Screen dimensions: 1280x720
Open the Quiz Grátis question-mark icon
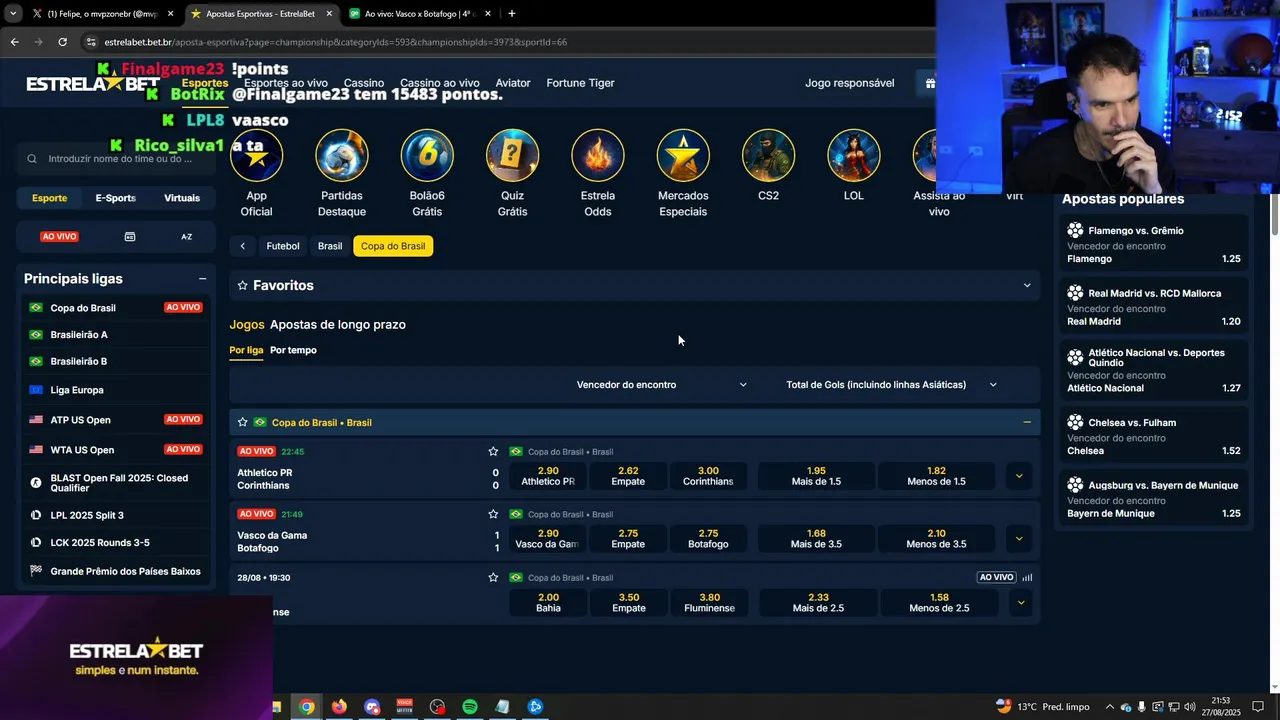coord(512,156)
